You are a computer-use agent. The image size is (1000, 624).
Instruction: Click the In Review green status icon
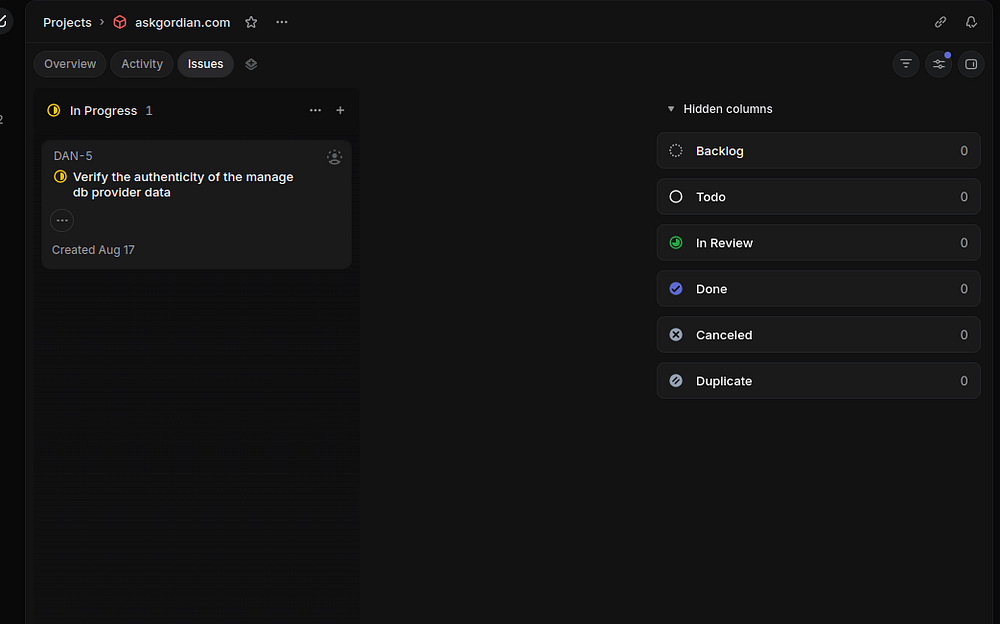[x=676, y=242]
